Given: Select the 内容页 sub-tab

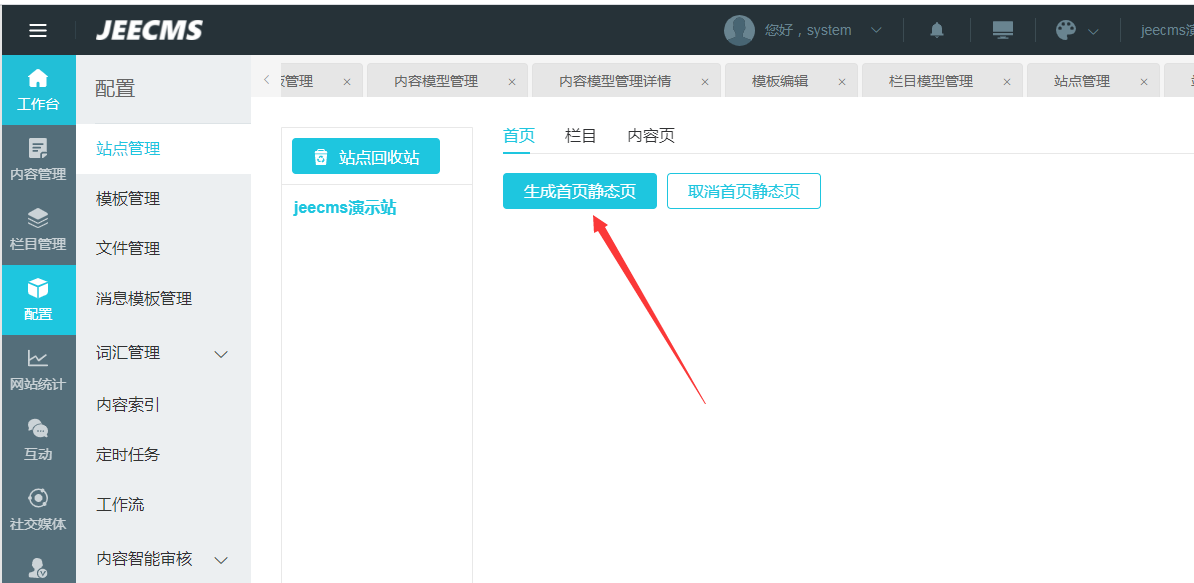Looking at the screenshot, I should pyautogui.click(x=651, y=136).
